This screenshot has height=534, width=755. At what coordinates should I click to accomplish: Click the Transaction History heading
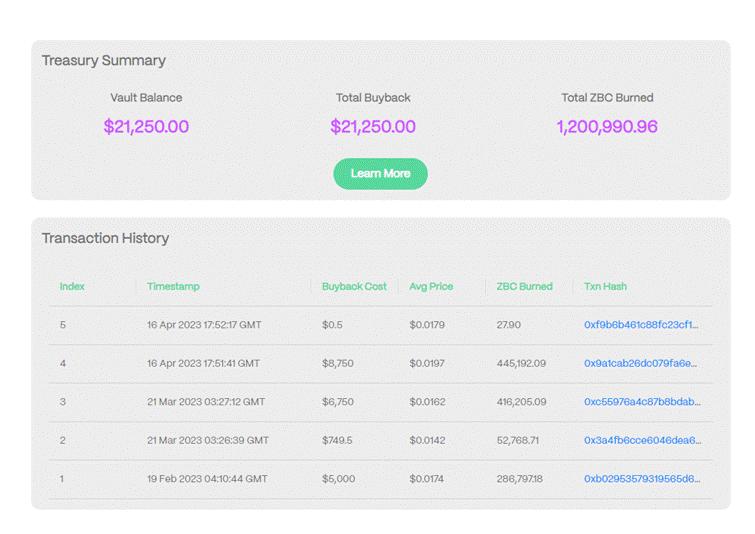[105, 239]
